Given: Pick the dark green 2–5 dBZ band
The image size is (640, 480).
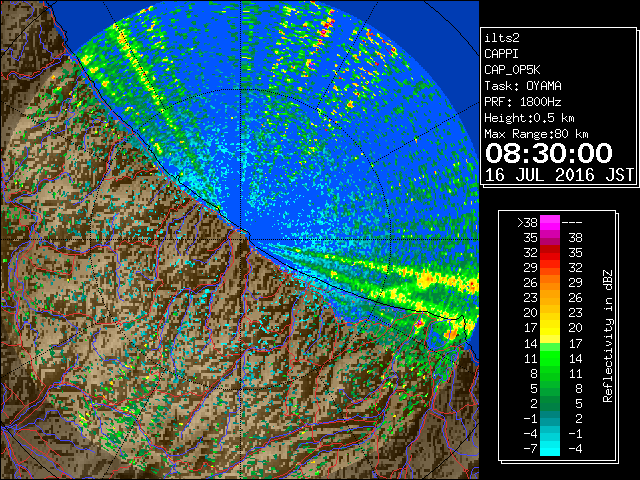Looking at the screenshot, I should coord(550,403).
